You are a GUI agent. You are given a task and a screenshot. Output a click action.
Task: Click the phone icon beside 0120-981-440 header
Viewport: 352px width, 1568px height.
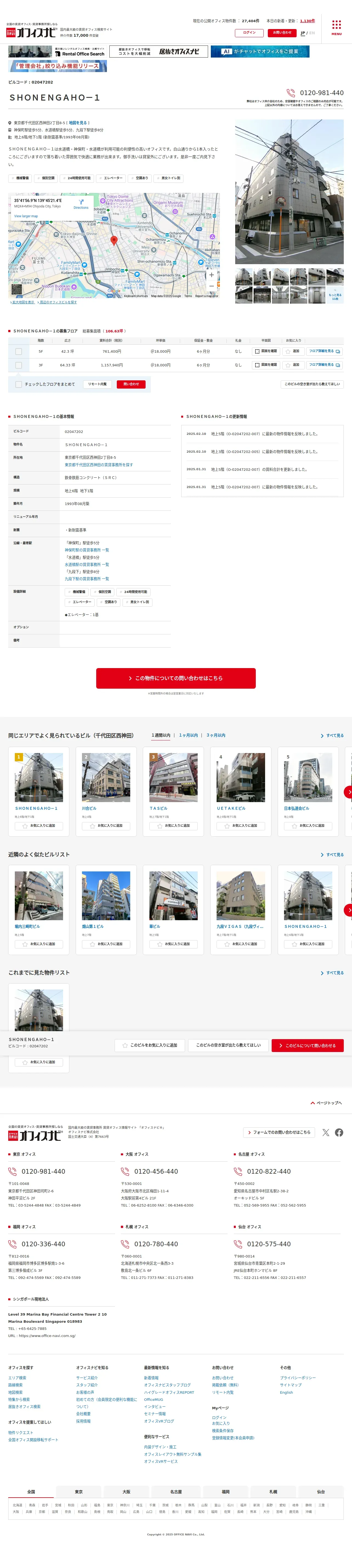tap(291, 93)
